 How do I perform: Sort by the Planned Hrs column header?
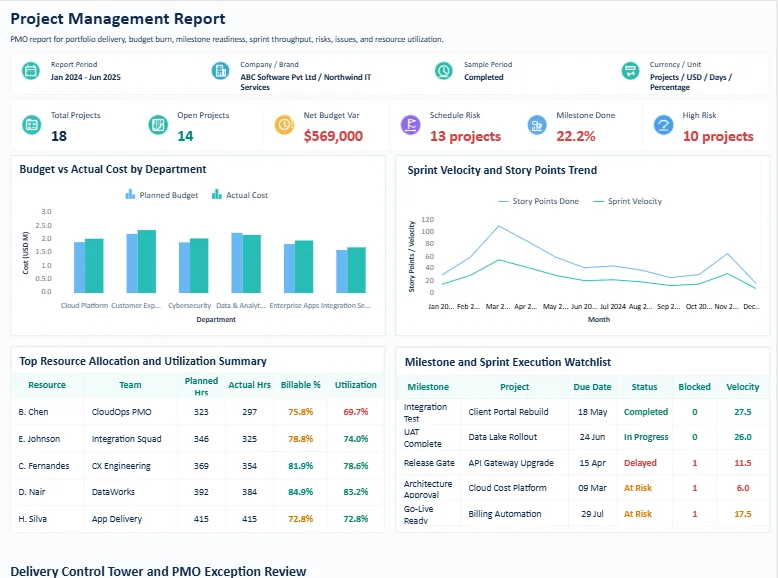click(201, 386)
